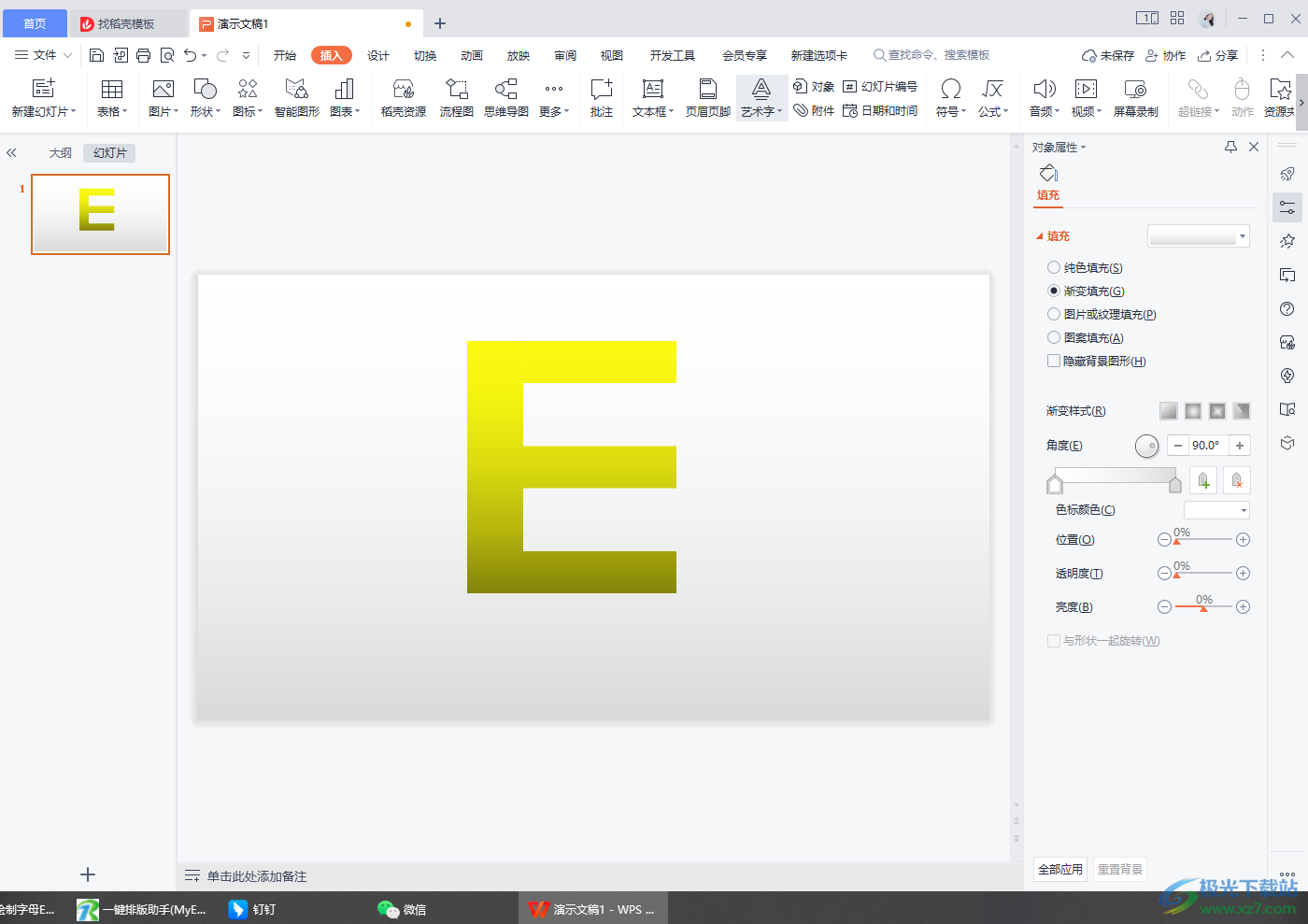Screen dimensions: 1308x924
Task: Open the quick access toolbar customize dropdown
Action: pos(246,55)
